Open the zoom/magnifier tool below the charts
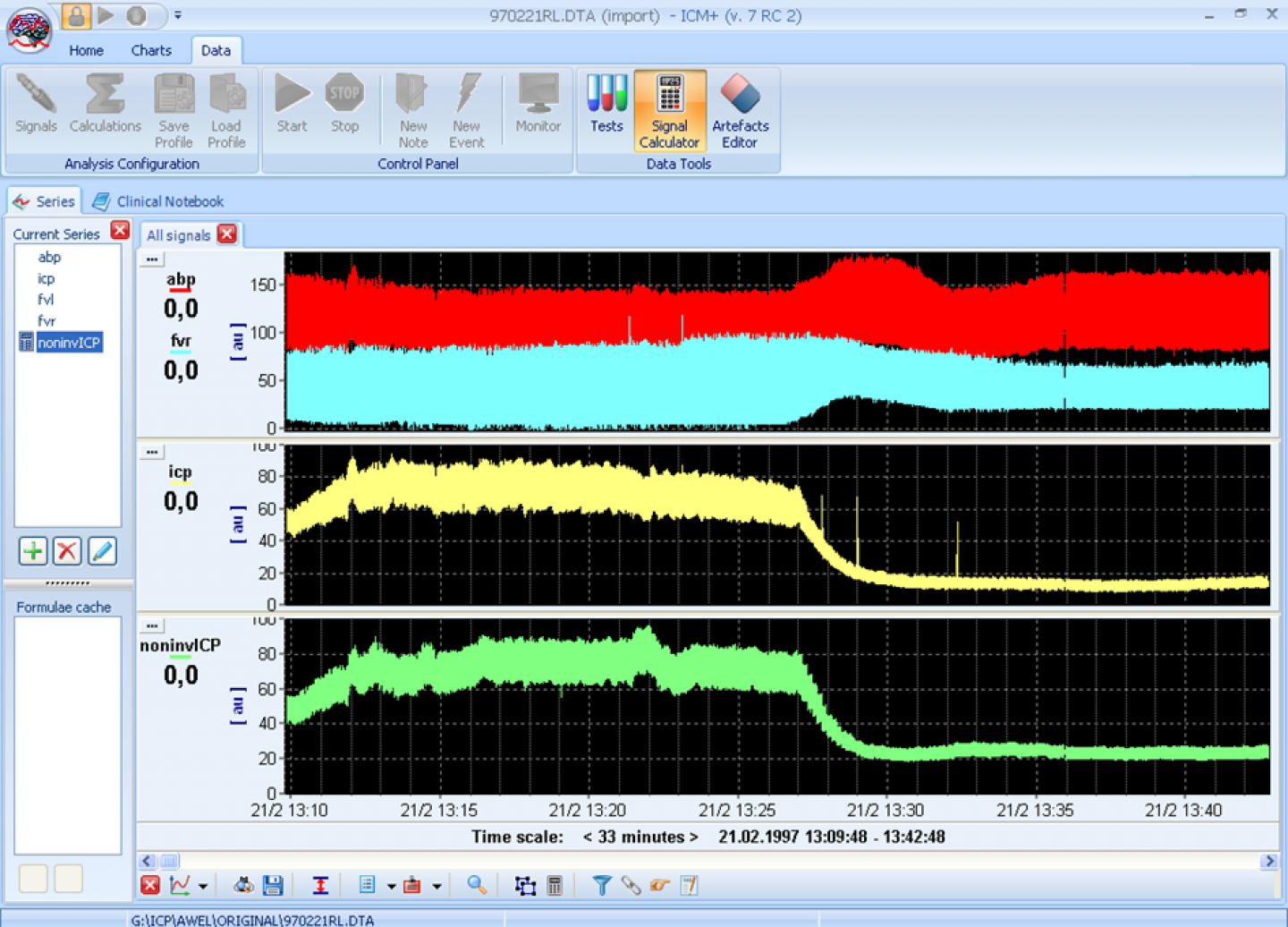 point(477,885)
